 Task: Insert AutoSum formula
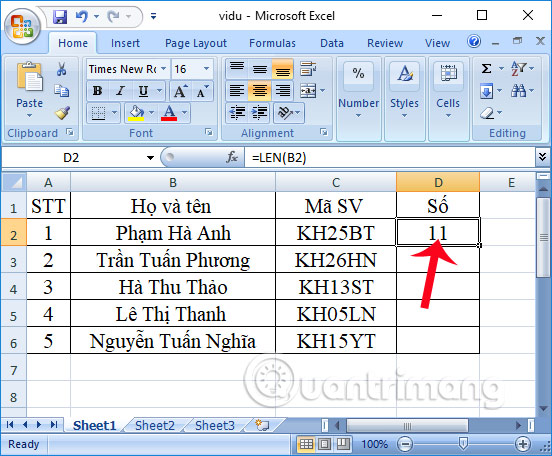[487, 68]
